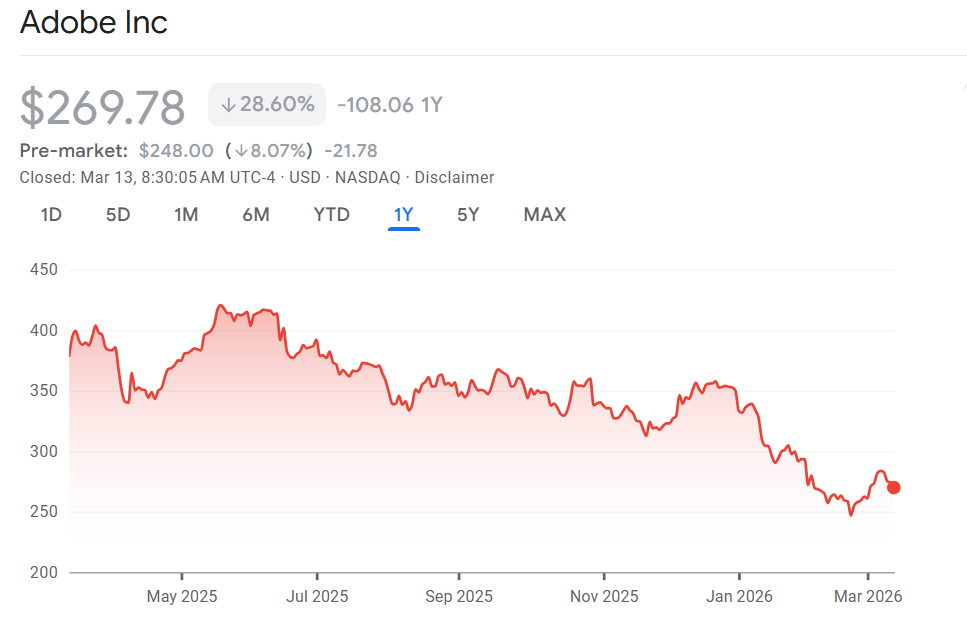Click the Adobe Inc title
This screenshot has height=621, width=967.
pos(94,22)
